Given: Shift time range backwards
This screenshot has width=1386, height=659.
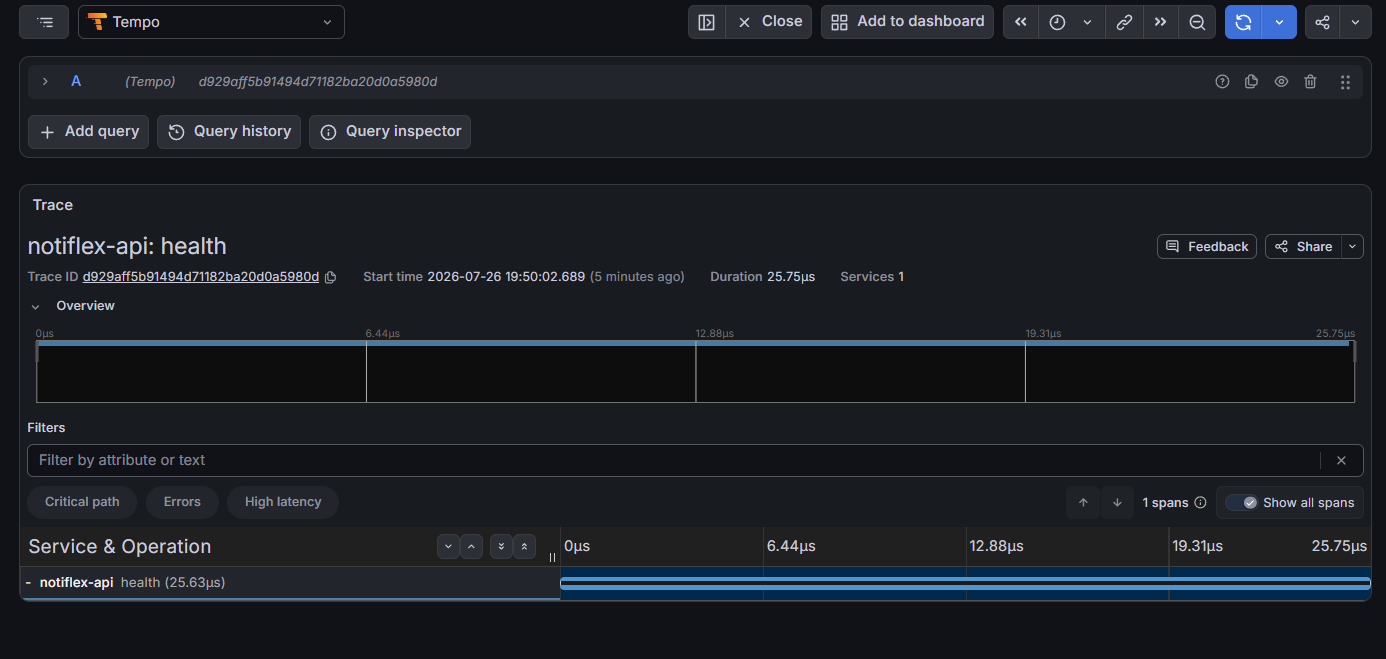Looking at the screenshot, I should (x=1021, y=22).
